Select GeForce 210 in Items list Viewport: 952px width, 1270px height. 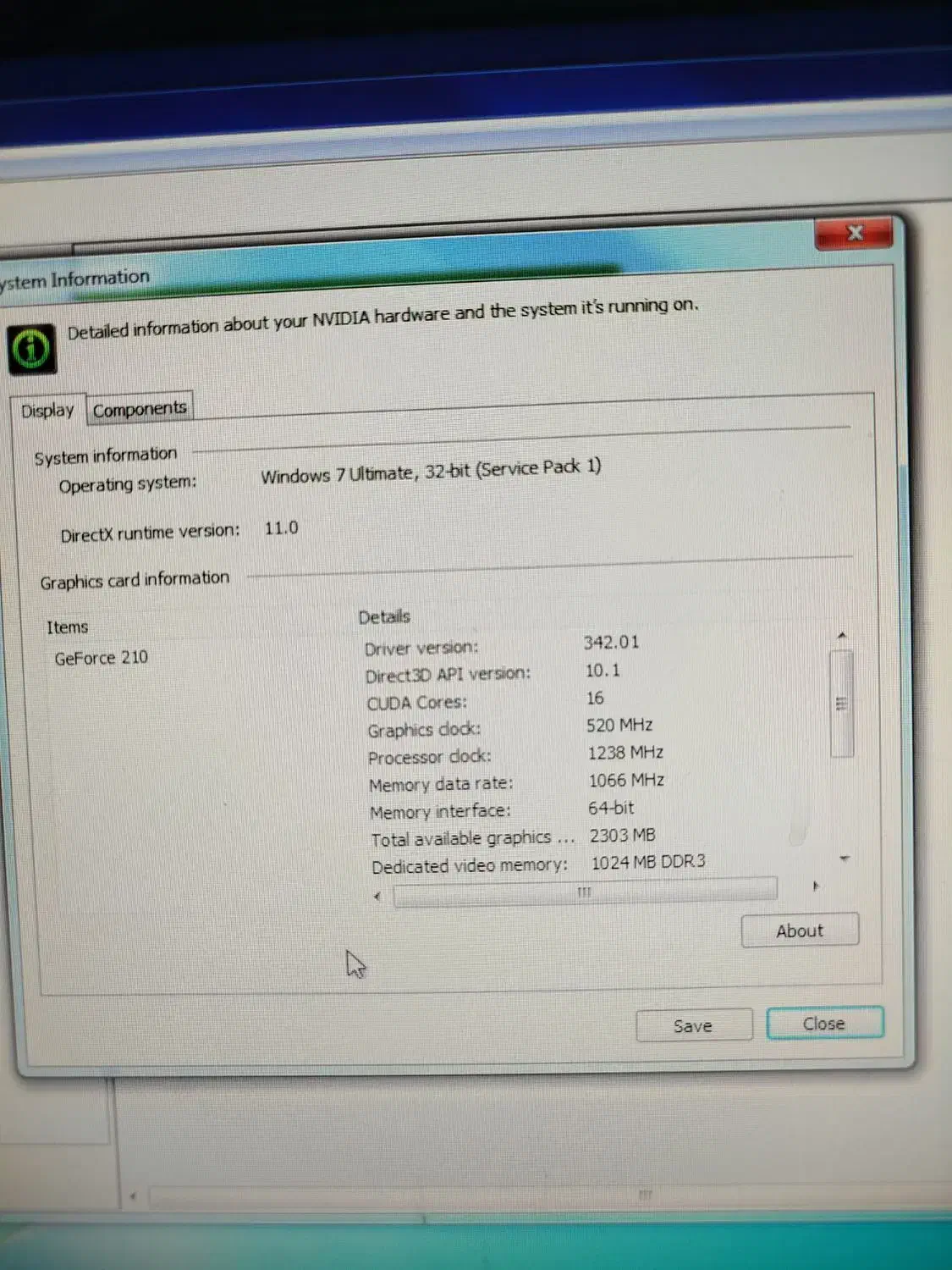point(102,657)
